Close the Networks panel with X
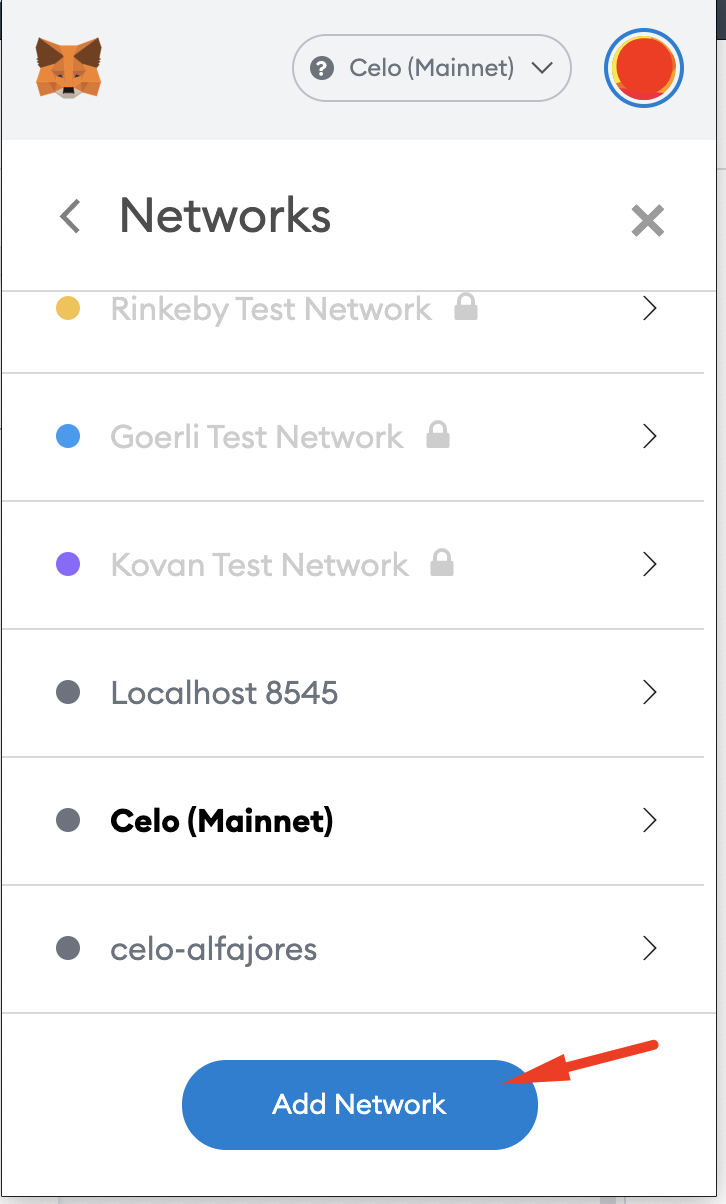Image resolution: width=726 pixels, height=1204 pixels. coord(648,220)
